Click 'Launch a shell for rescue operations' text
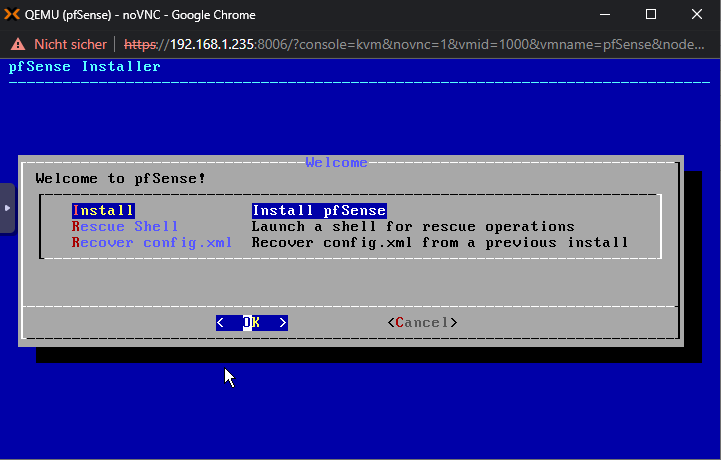Screen dimensions: 721x460 (x=412, y=226)
